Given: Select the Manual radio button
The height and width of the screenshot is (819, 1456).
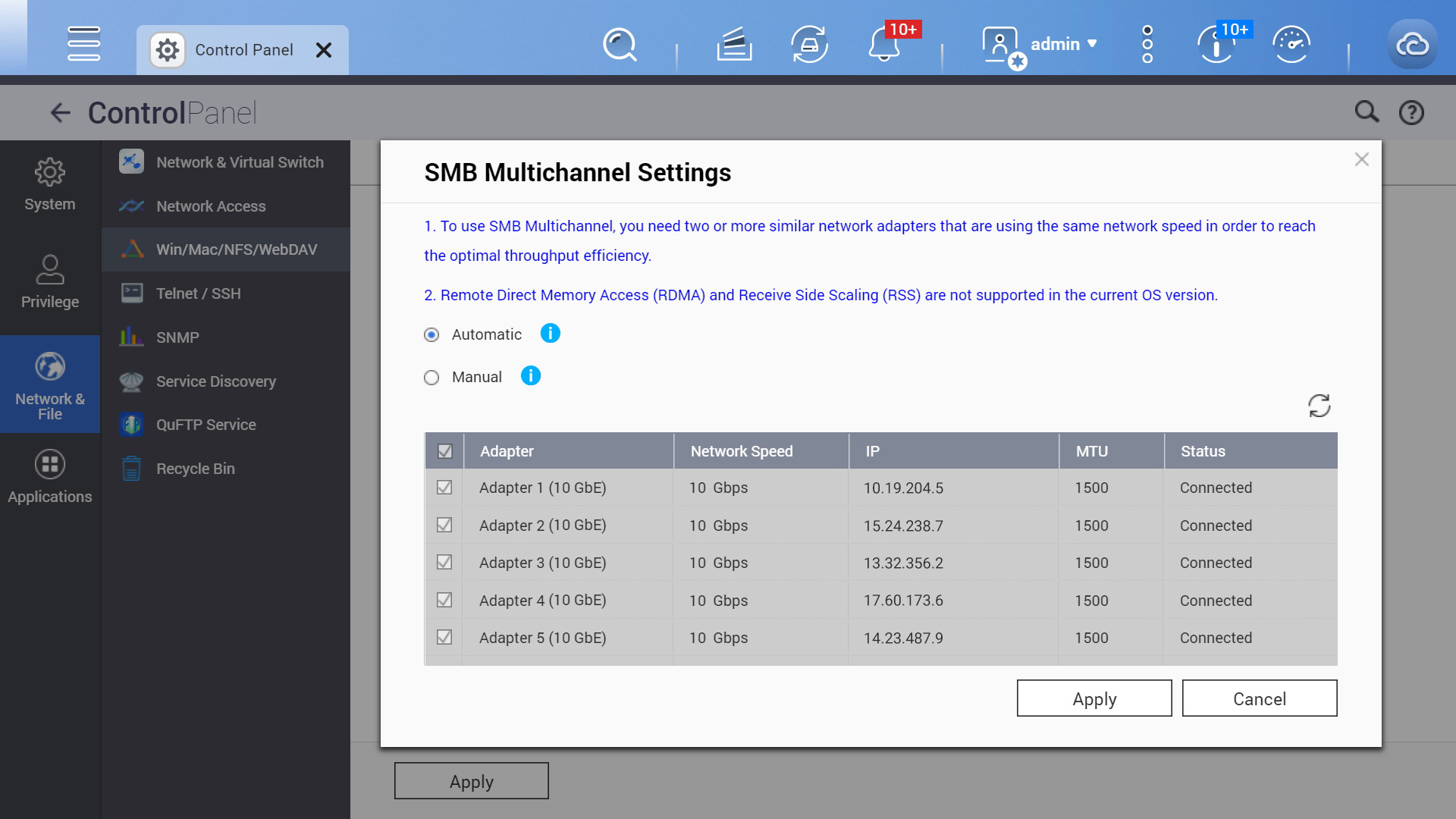Looking at the screenshot, I should (431, 378).
